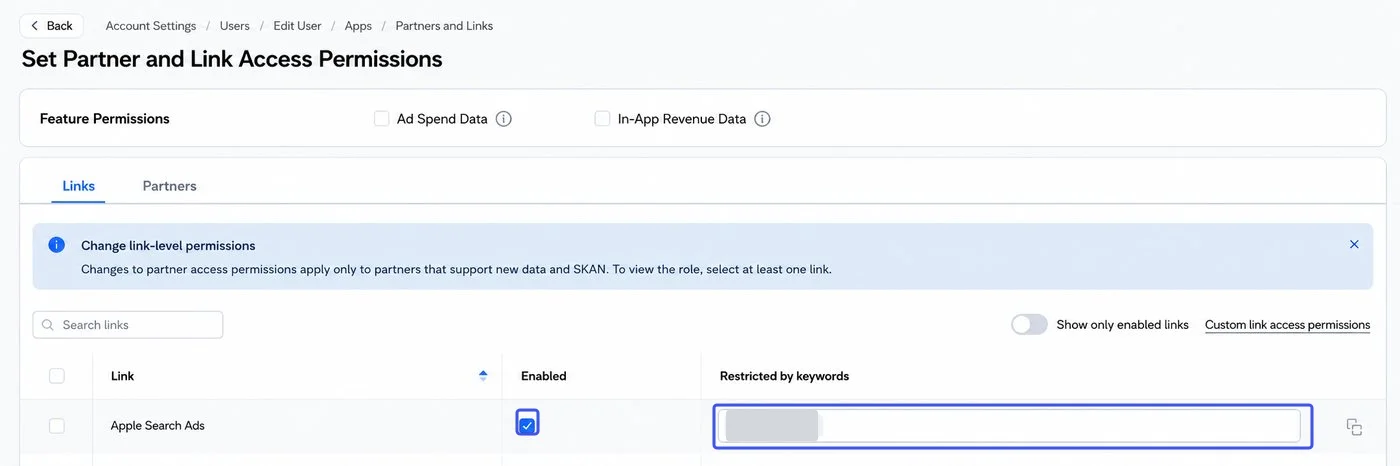Open Edit User breadcrumb link
Viewport: 1400px width, 466px height.
tap(297, 26)
